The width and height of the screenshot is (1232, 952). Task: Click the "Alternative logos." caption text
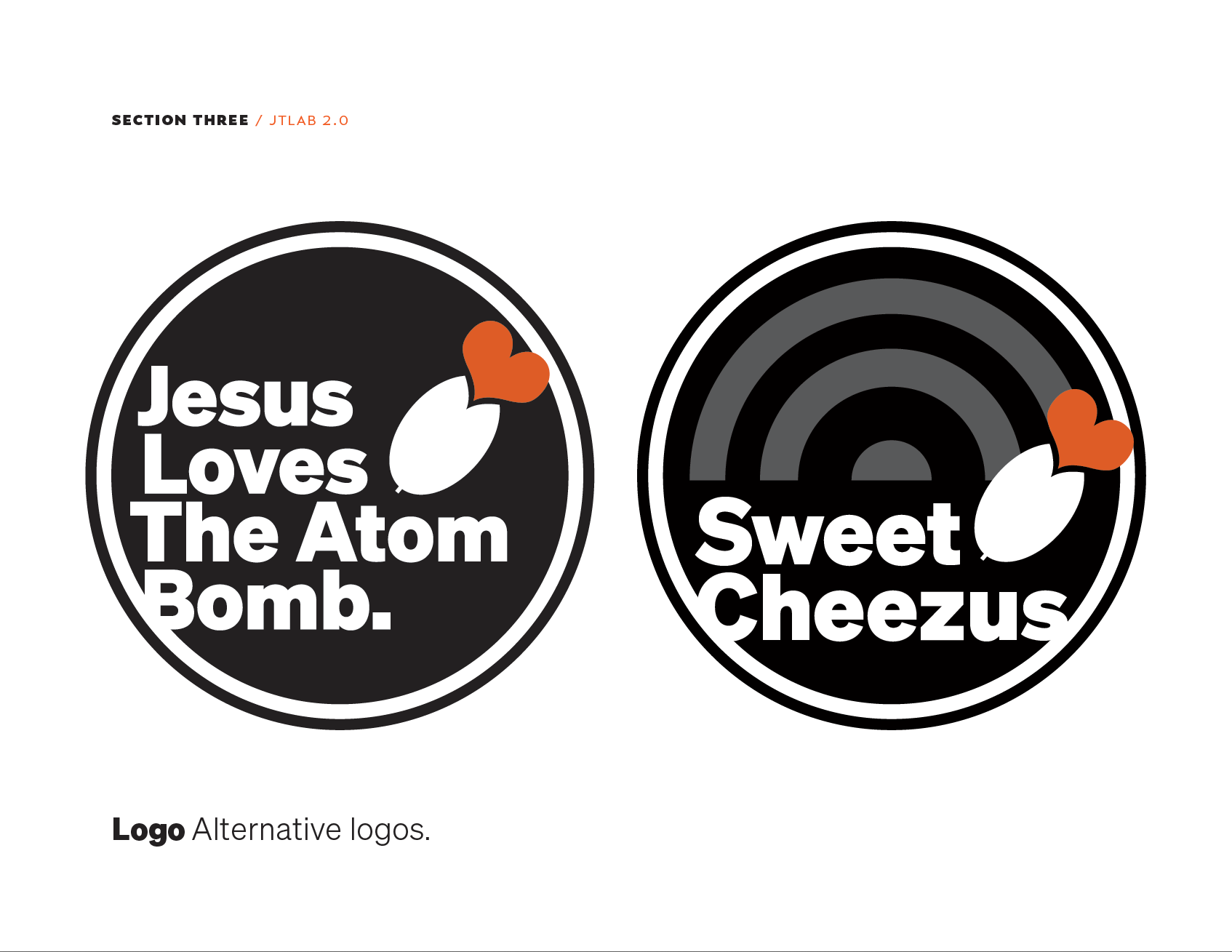point(311,830)
